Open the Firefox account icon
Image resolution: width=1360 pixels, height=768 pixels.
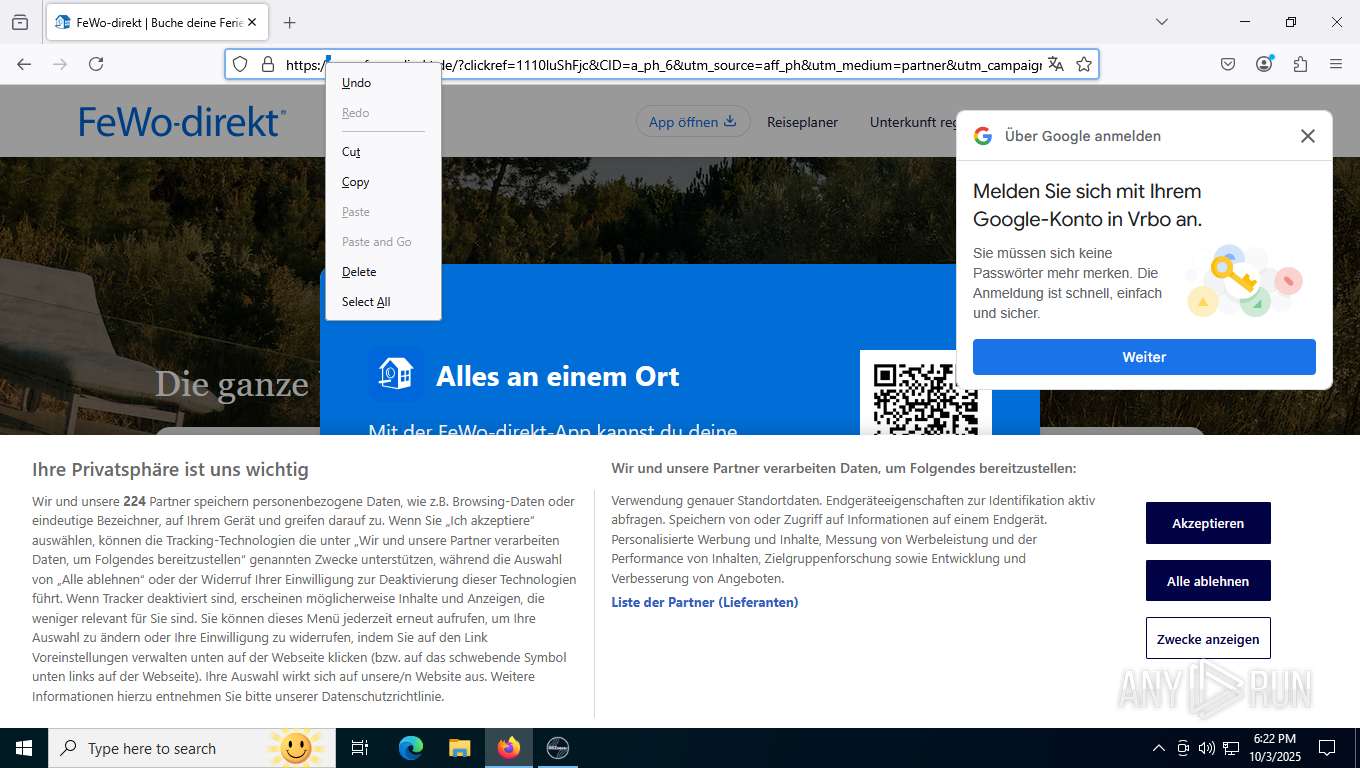[x=1264, y=64]
